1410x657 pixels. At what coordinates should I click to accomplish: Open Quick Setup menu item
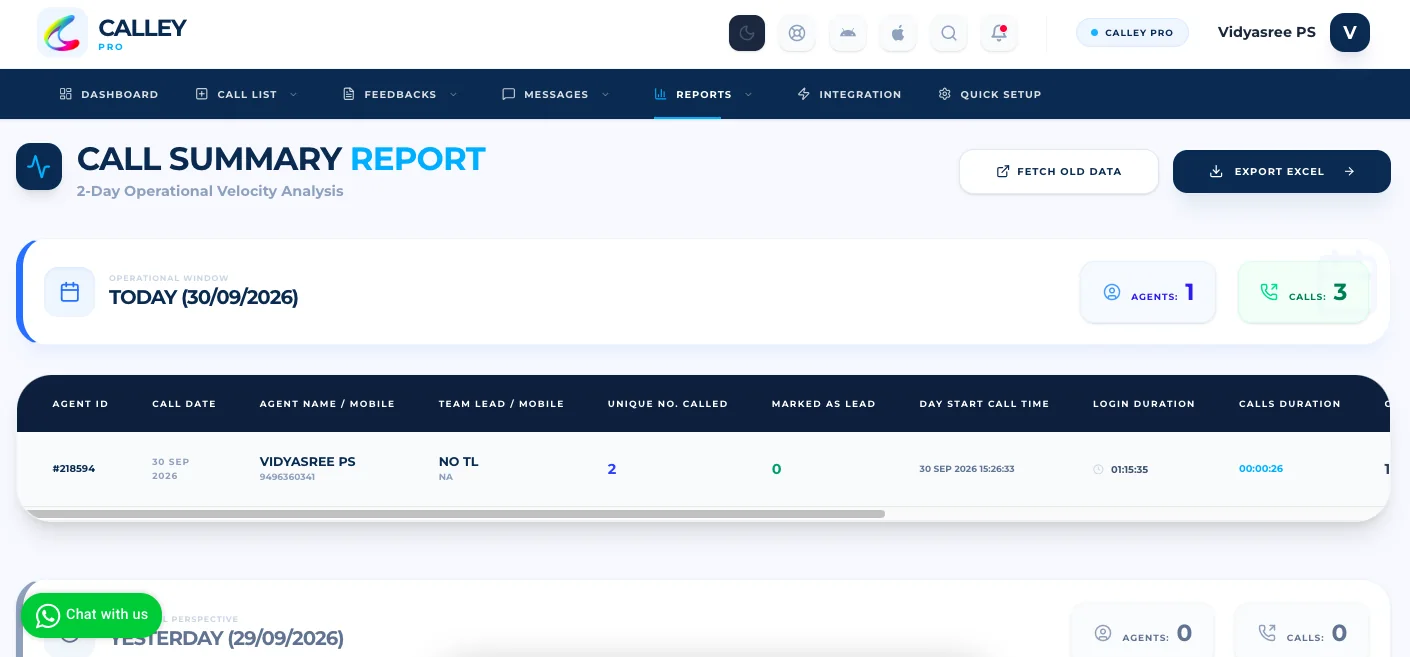990,94
